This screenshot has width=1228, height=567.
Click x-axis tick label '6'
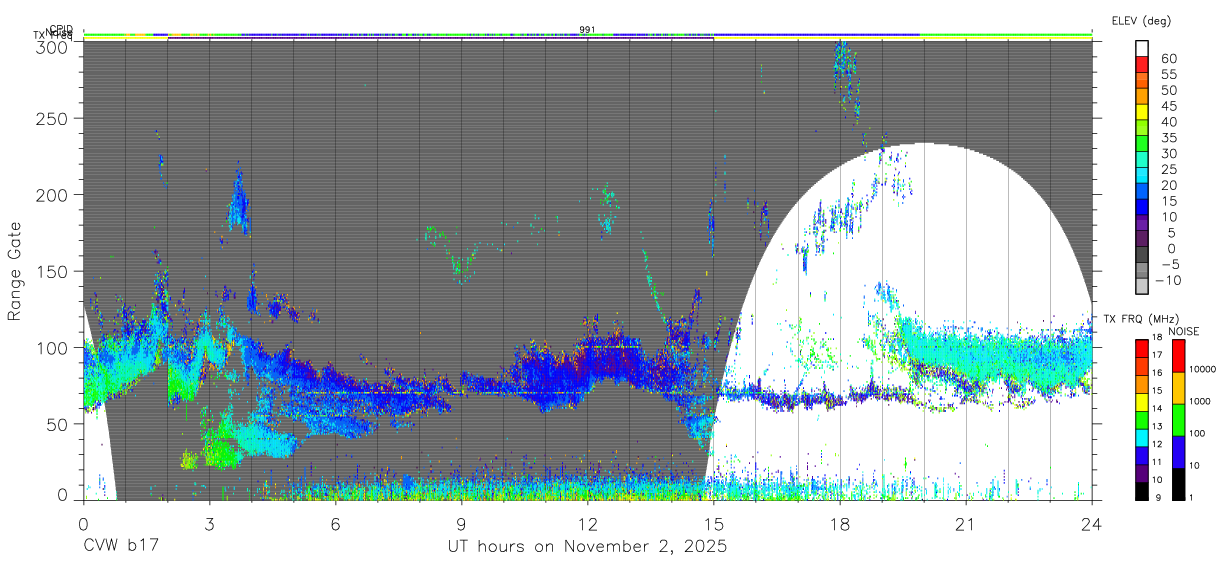(x=335, y=523)
